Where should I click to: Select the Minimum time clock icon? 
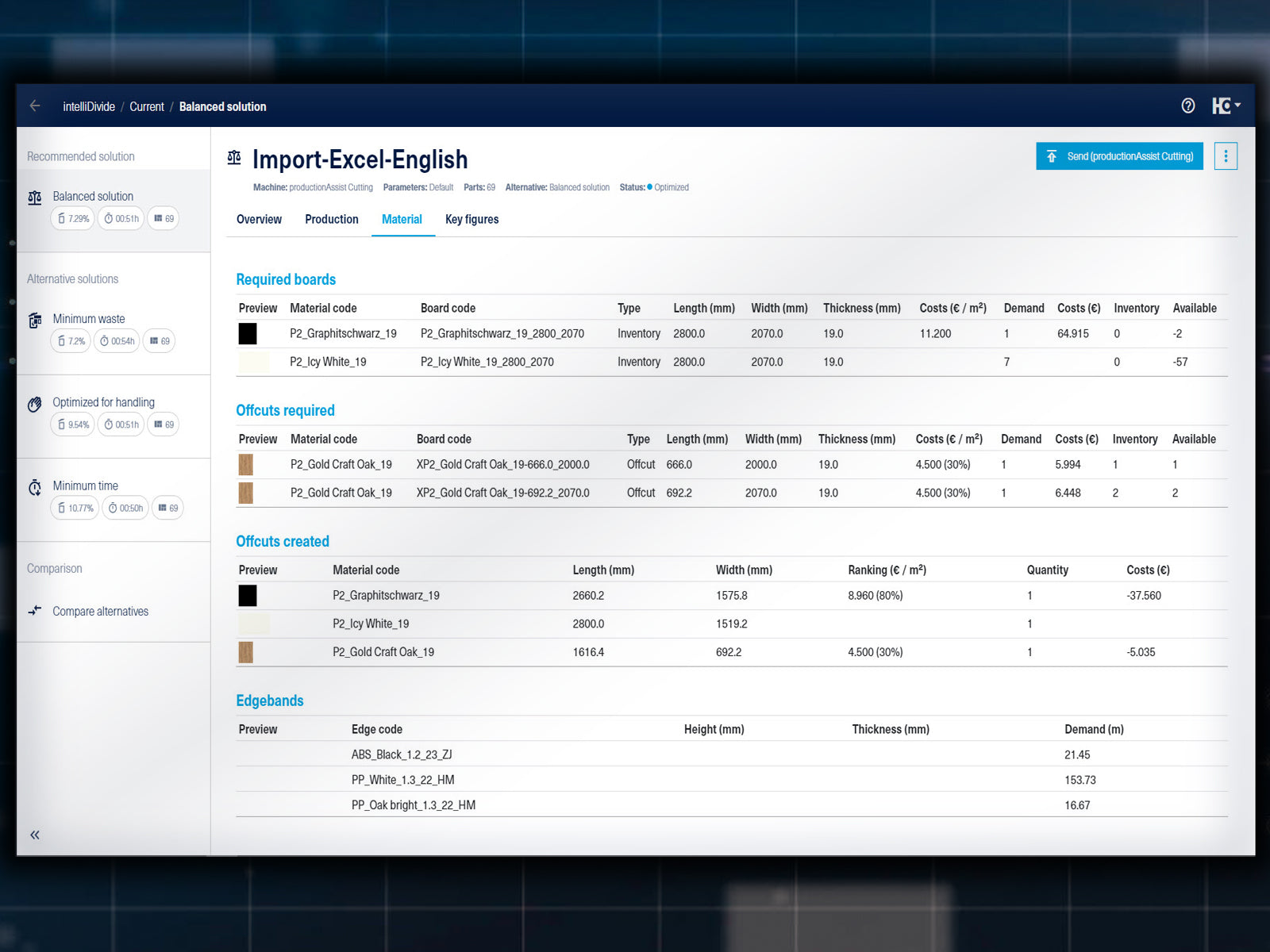click(35, 487)
